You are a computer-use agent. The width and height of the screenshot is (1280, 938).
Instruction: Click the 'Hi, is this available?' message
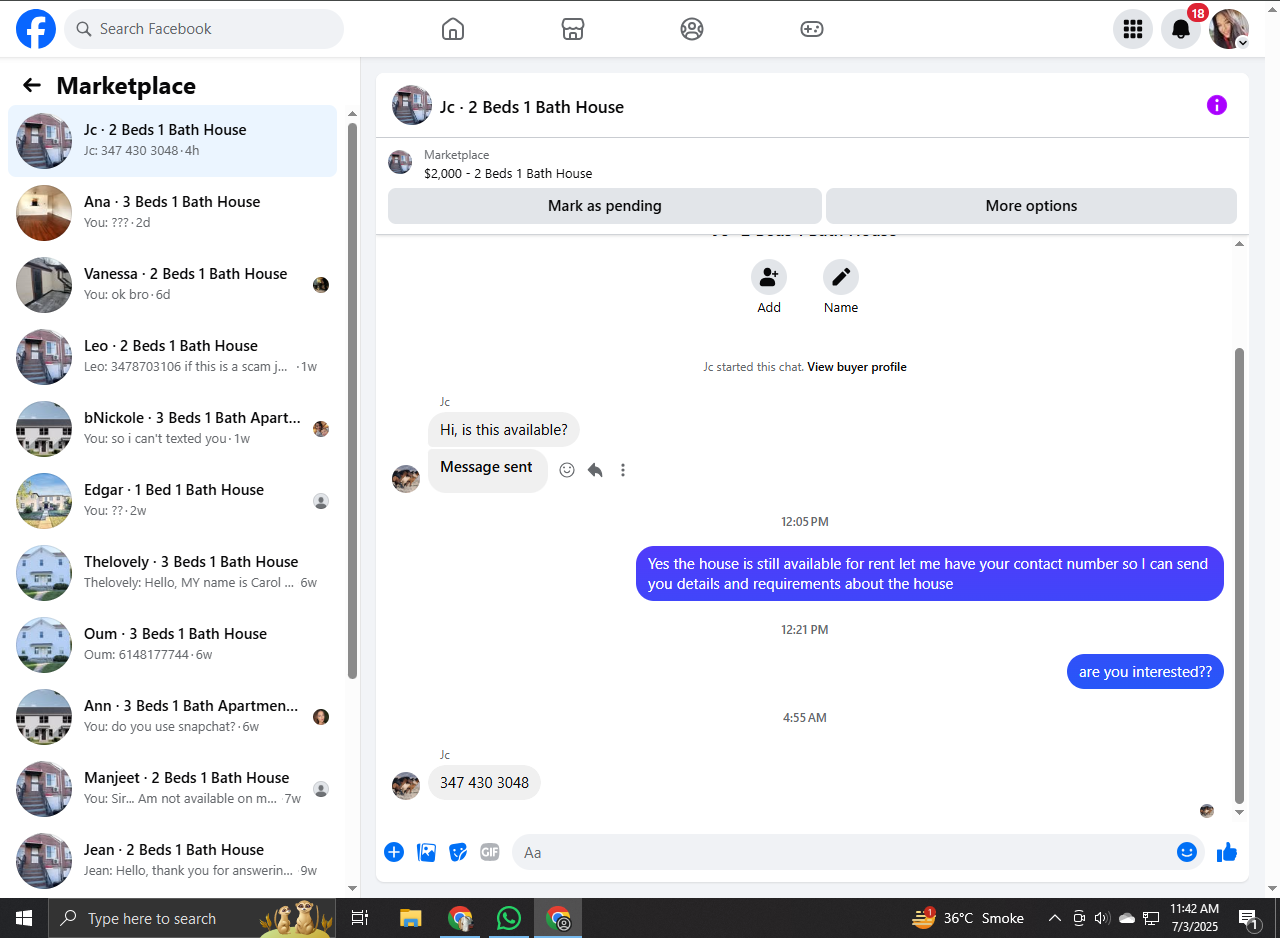click(504, 430)
